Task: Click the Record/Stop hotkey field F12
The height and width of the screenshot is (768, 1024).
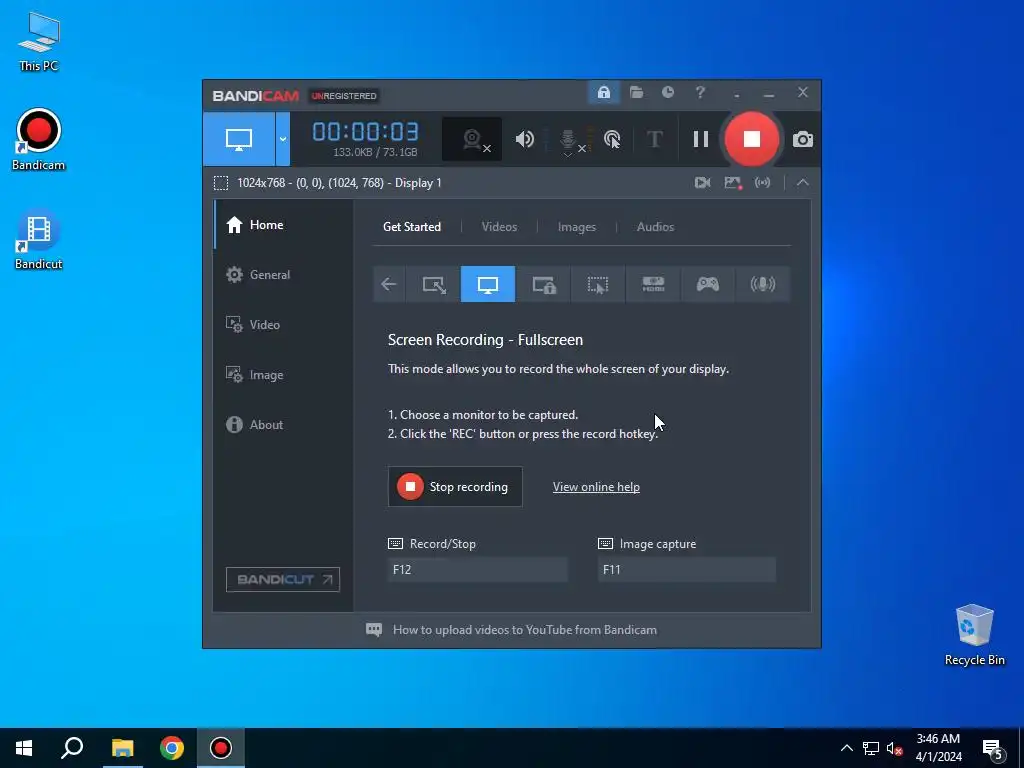Action: point(477,569)
